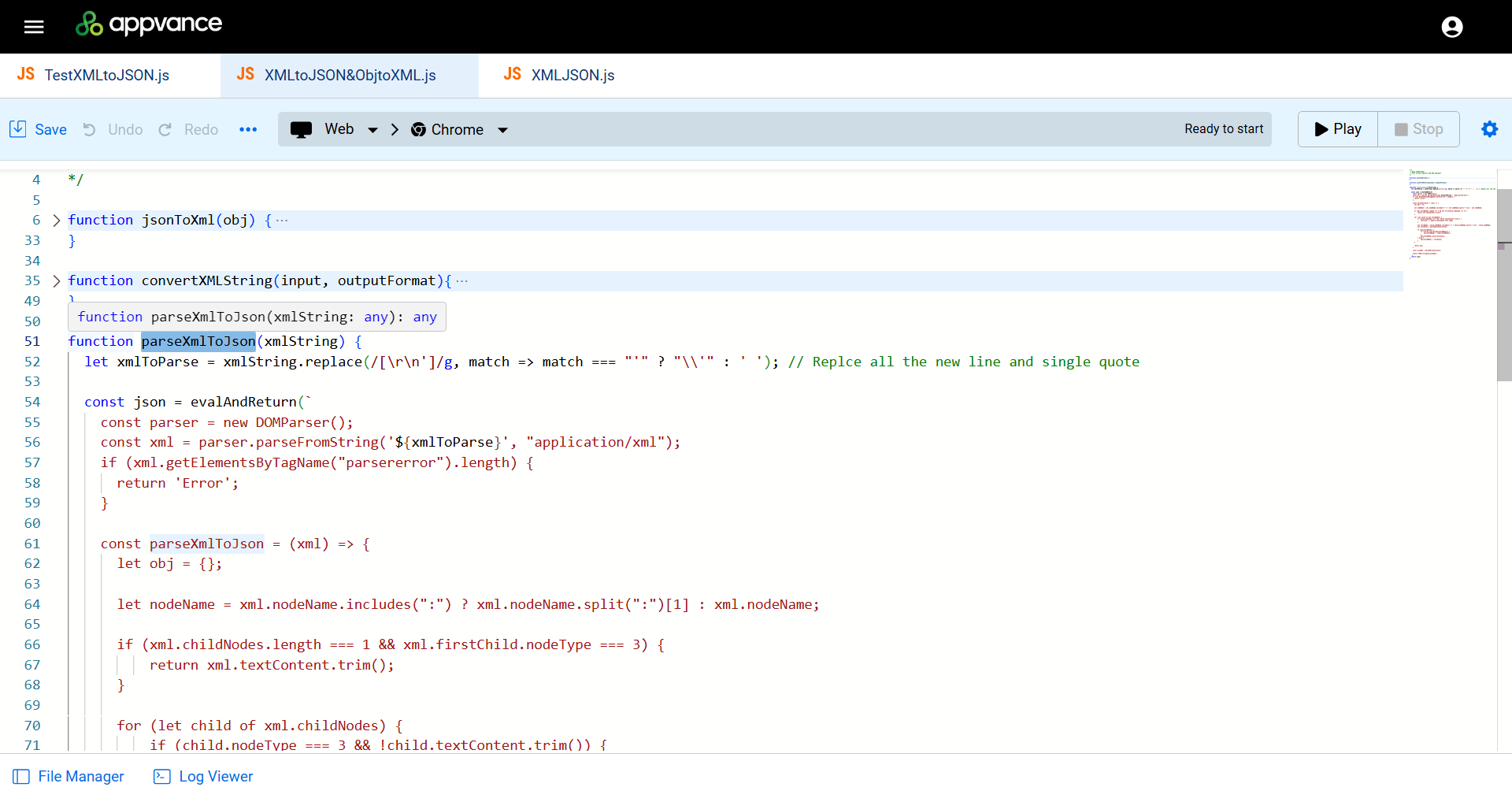
Task: Click the vertical editor scrollbar thumb
Action: coord(1504,285)
